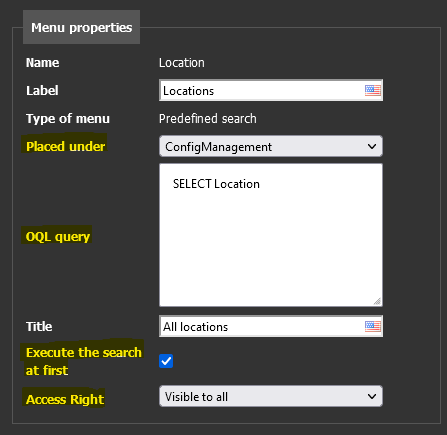Open the Placed under ConfigManagement dropdown

tap(271, 146)
